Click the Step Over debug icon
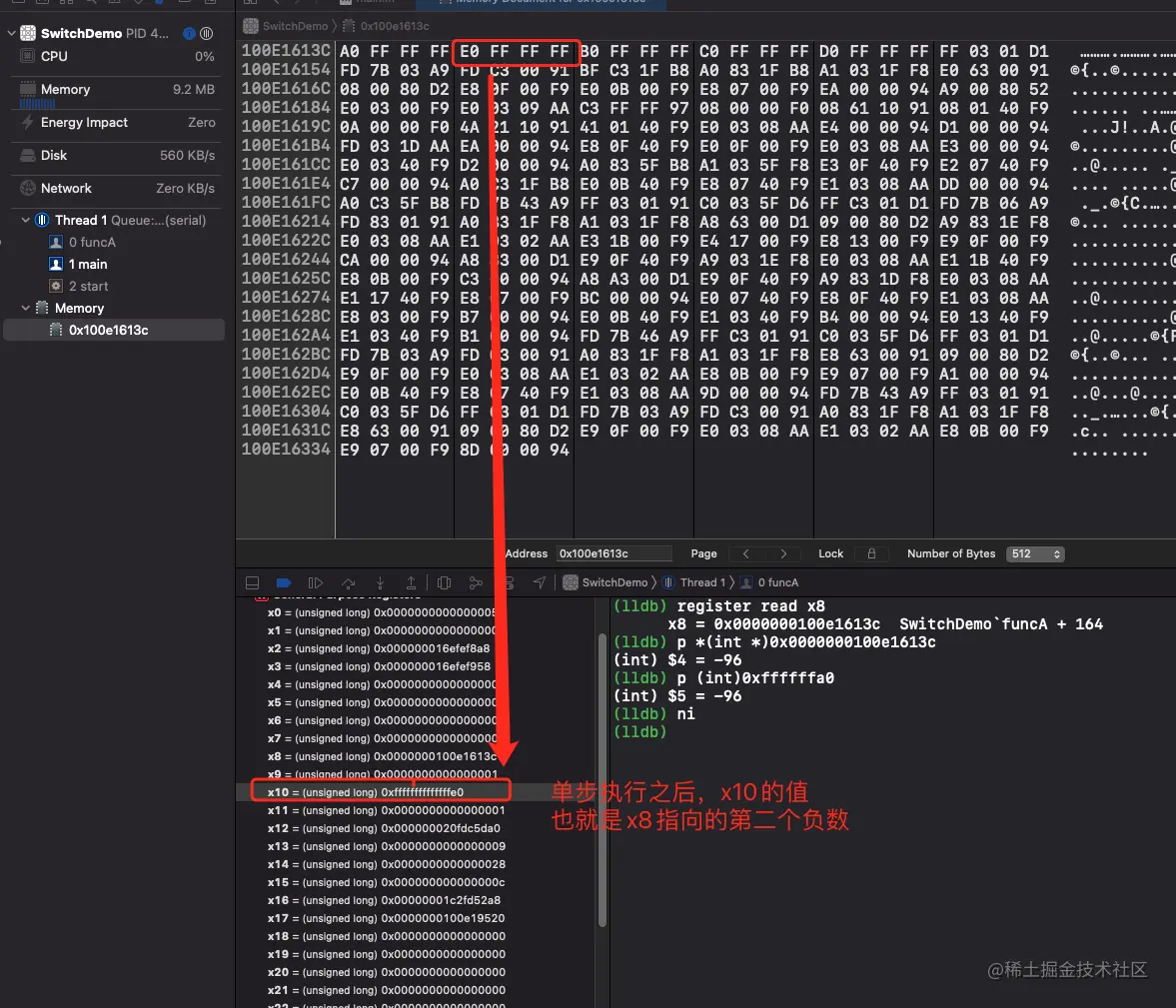The image size is (1176, 1008). 348,582
